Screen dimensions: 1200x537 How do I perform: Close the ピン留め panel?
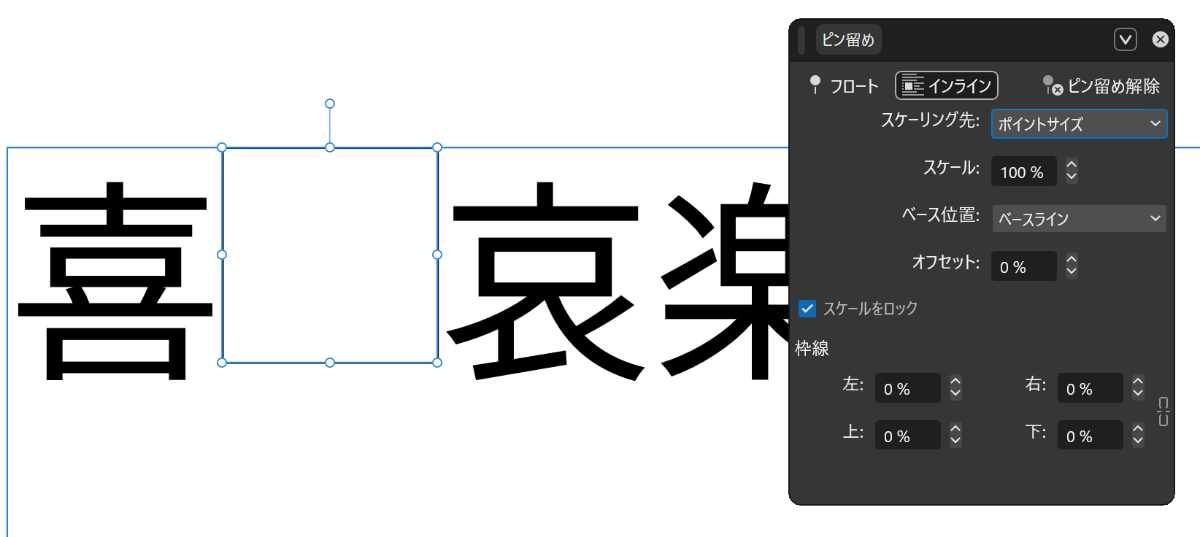pos(1160,40)
